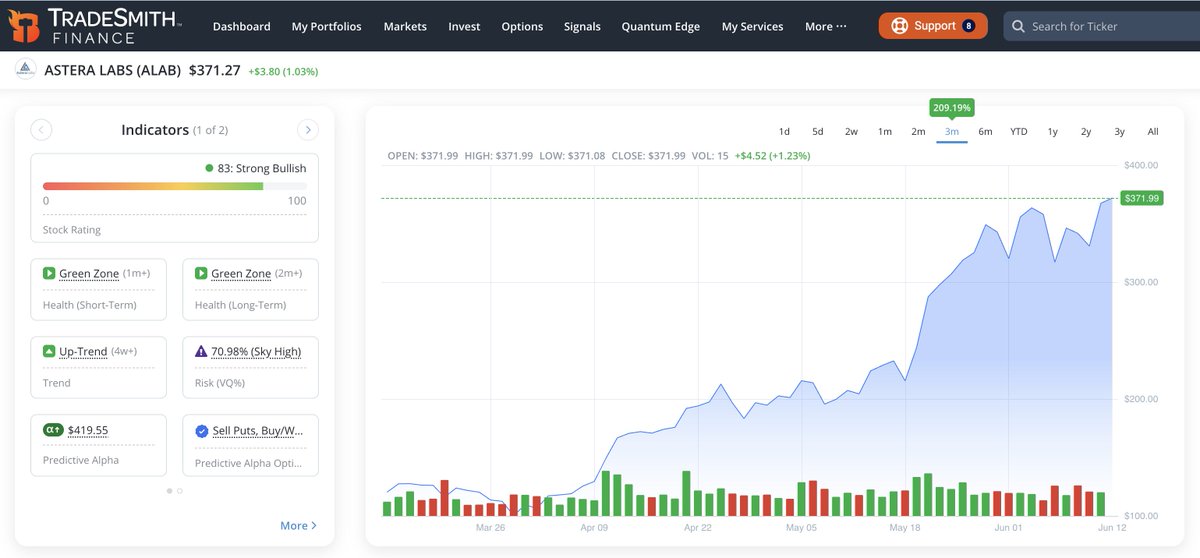
Task: Open the Invest menu
Action: 464,26
